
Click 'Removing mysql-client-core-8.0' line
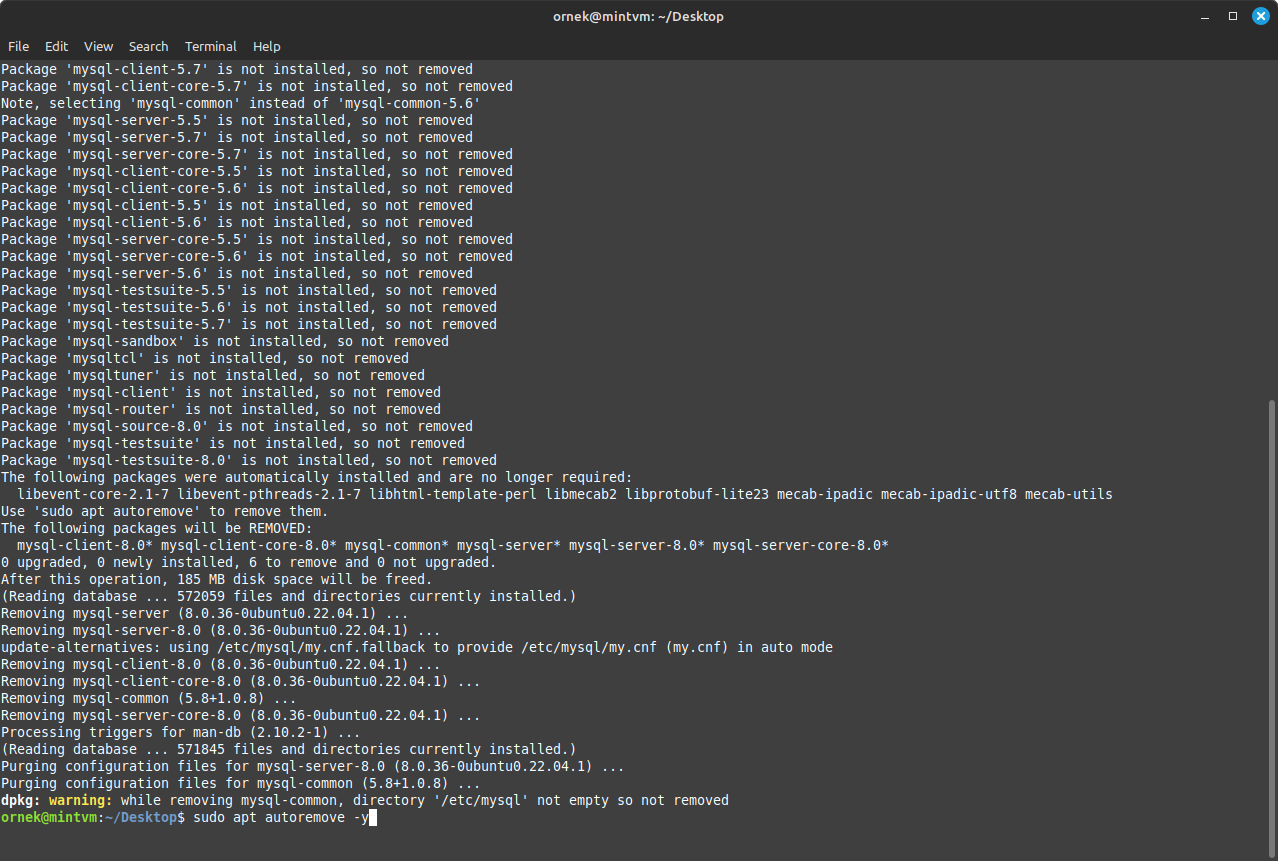tap(241, 682)
